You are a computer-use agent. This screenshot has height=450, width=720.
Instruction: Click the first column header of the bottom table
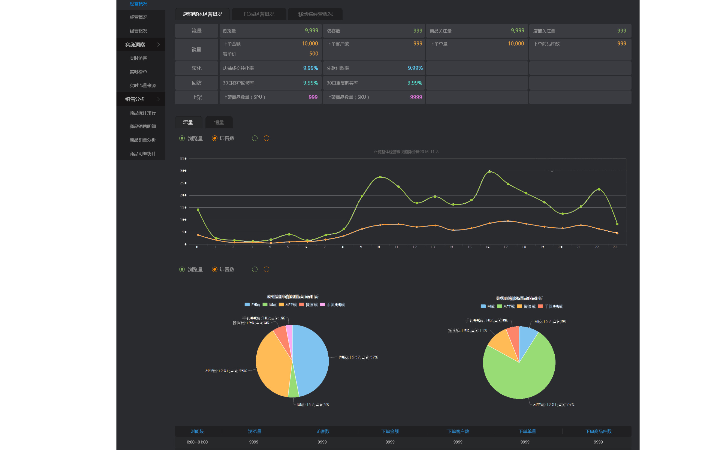tap(193, 431)
